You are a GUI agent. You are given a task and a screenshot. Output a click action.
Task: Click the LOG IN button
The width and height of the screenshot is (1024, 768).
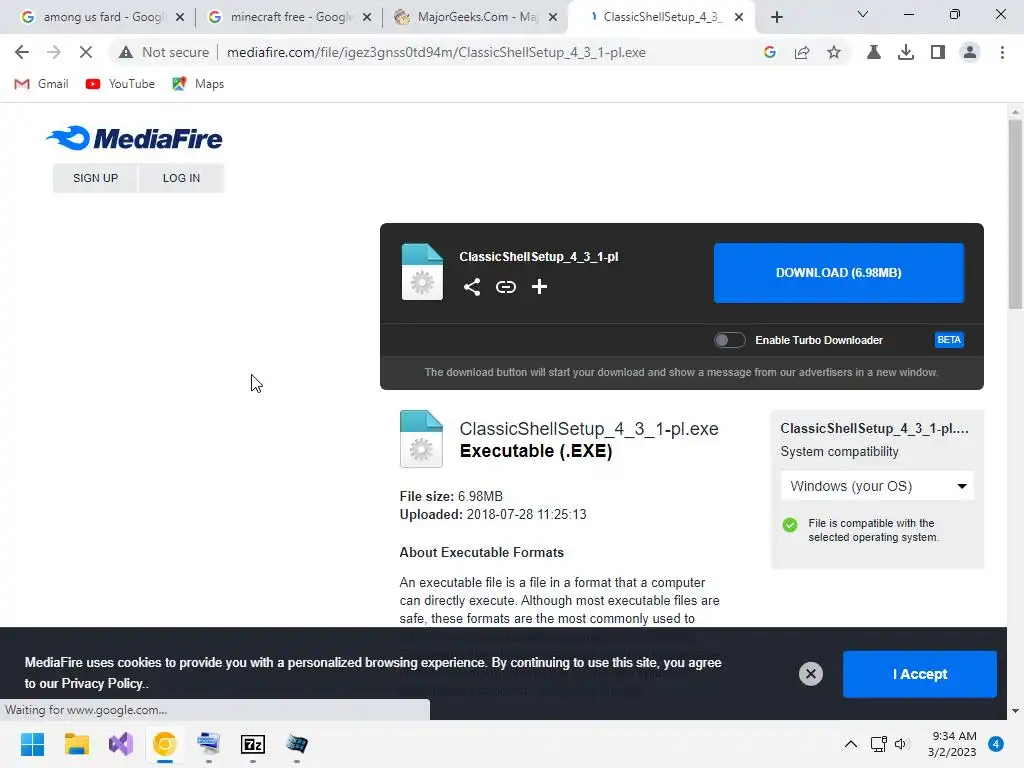click(x=182, y=178)
